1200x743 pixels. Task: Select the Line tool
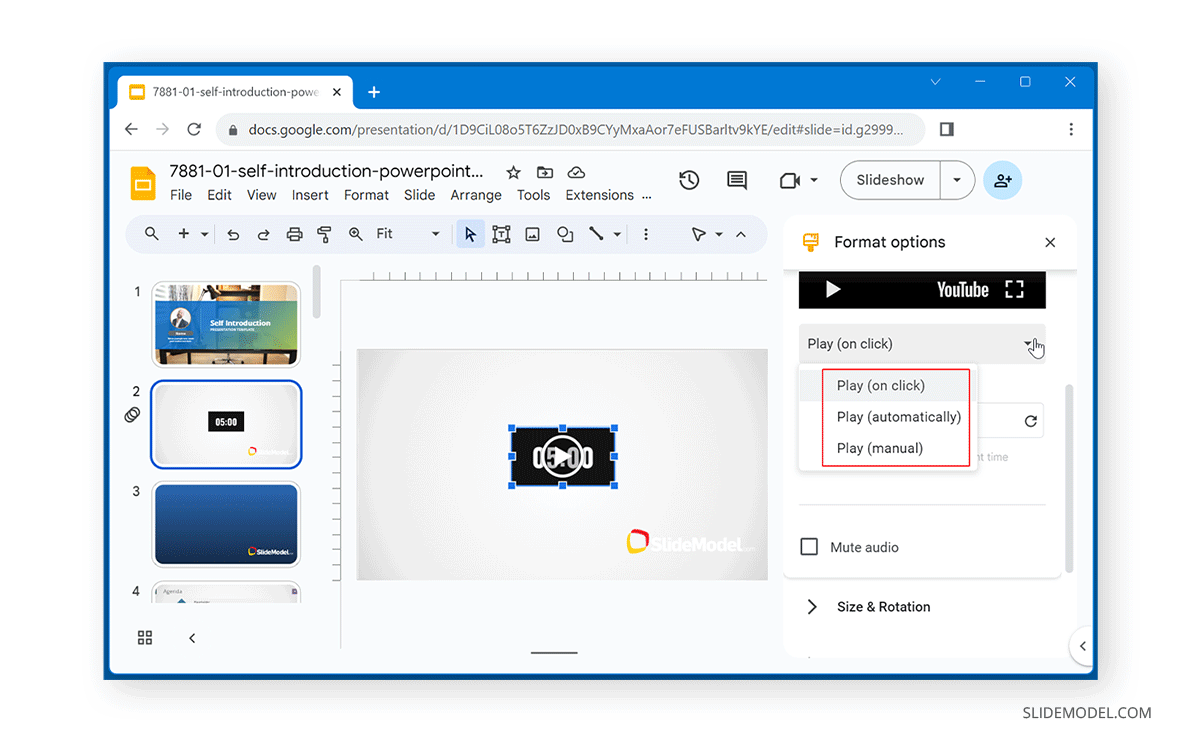tap(598, 234)
